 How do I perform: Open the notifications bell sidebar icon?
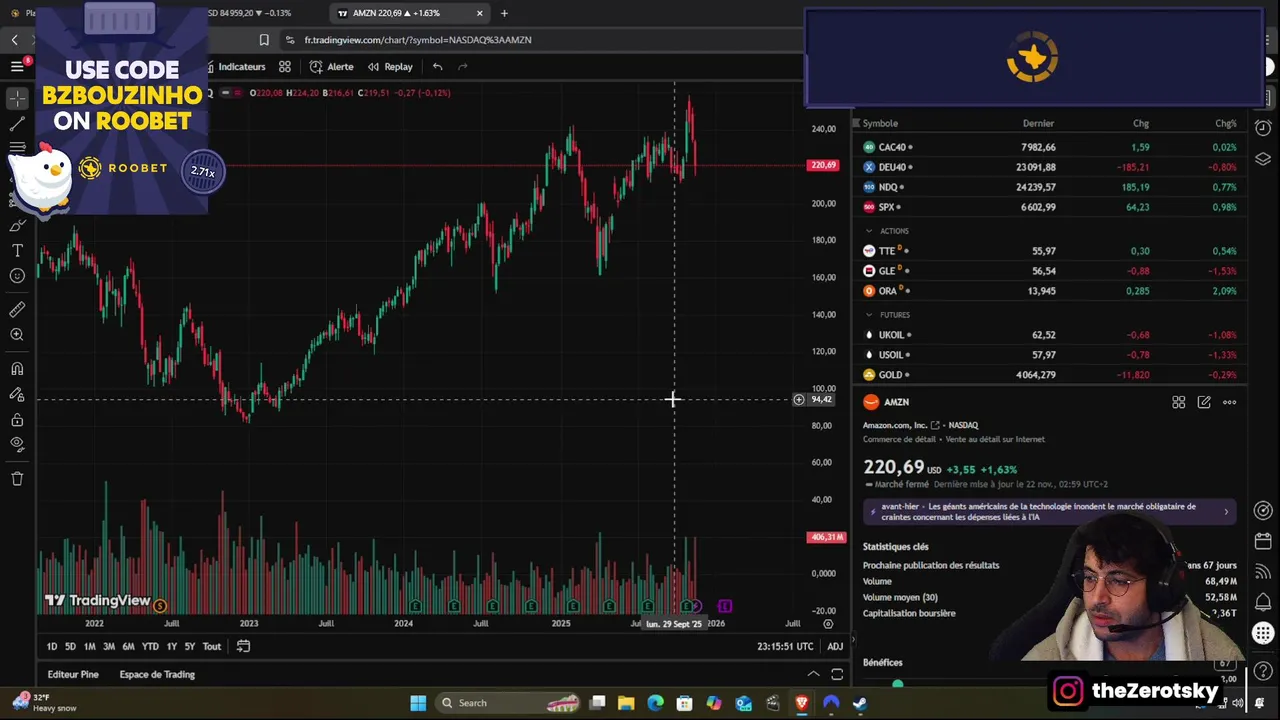click(x=1263, y=602)
